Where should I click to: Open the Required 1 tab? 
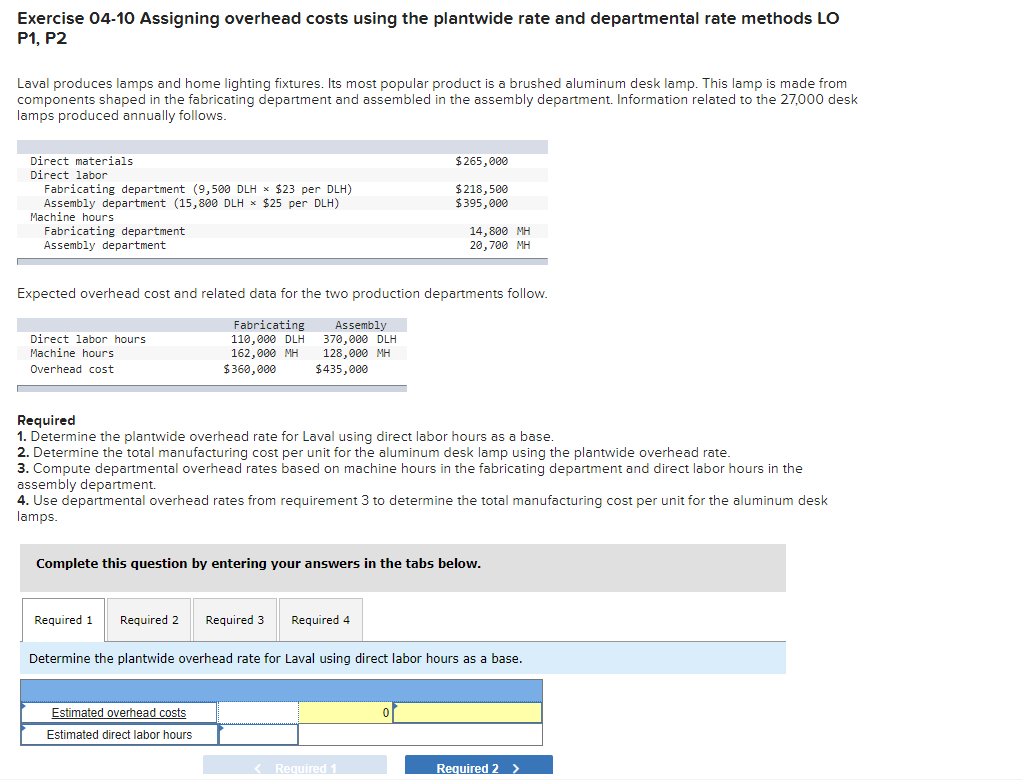63,620
